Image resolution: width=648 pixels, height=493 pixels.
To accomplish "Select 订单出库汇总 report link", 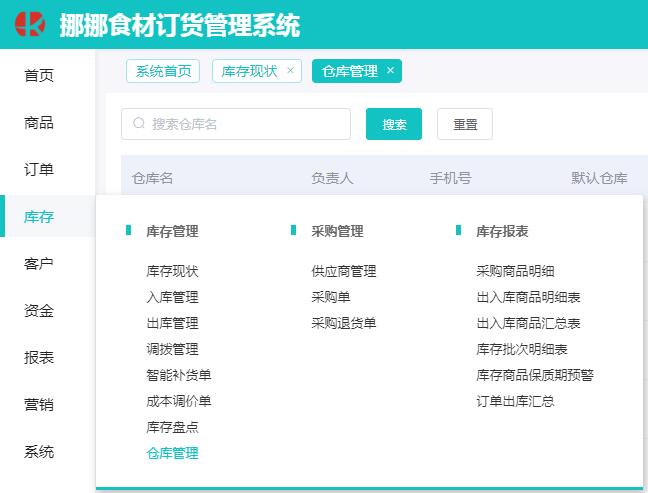I will pyautogui.click(x=515, y=401).
